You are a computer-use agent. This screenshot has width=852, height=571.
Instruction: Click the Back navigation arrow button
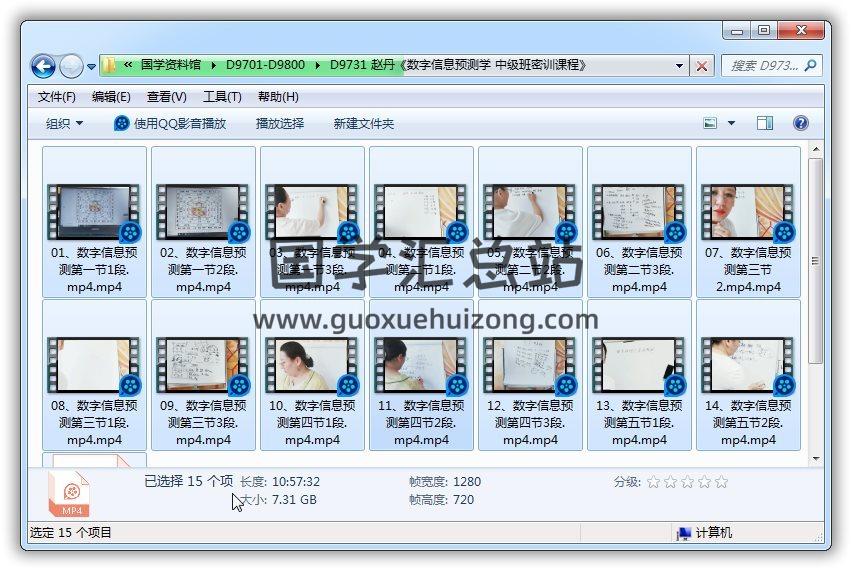43,67
